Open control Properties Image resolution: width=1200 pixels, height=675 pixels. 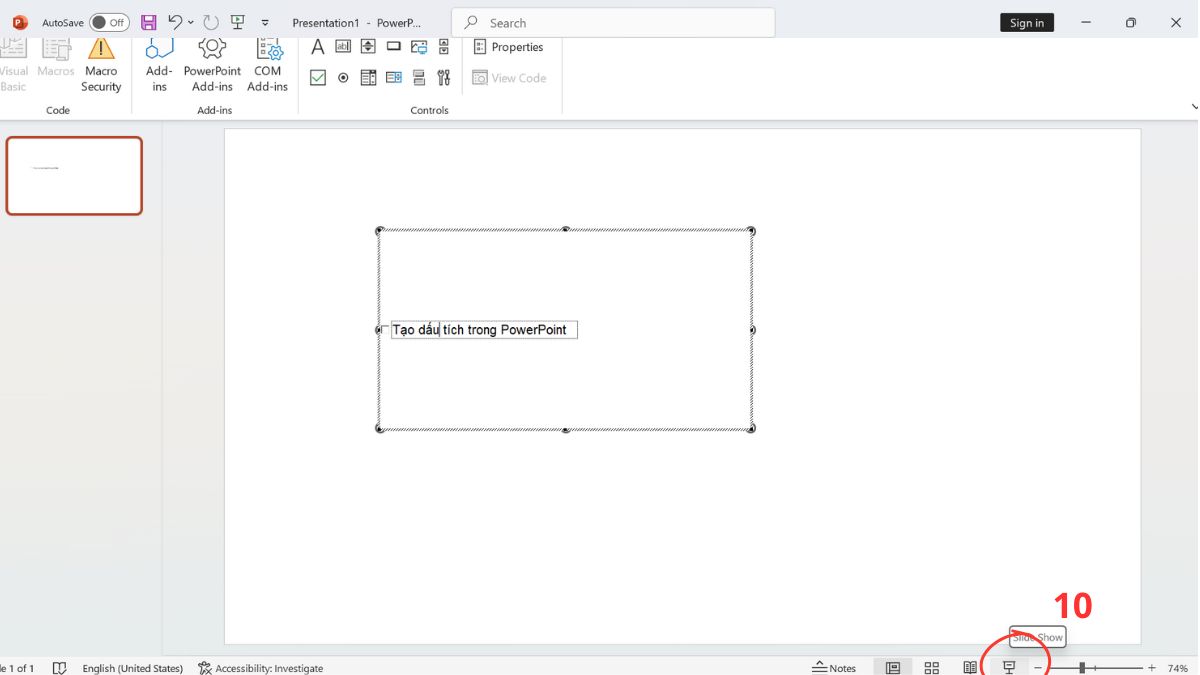(x=508, y=47)
